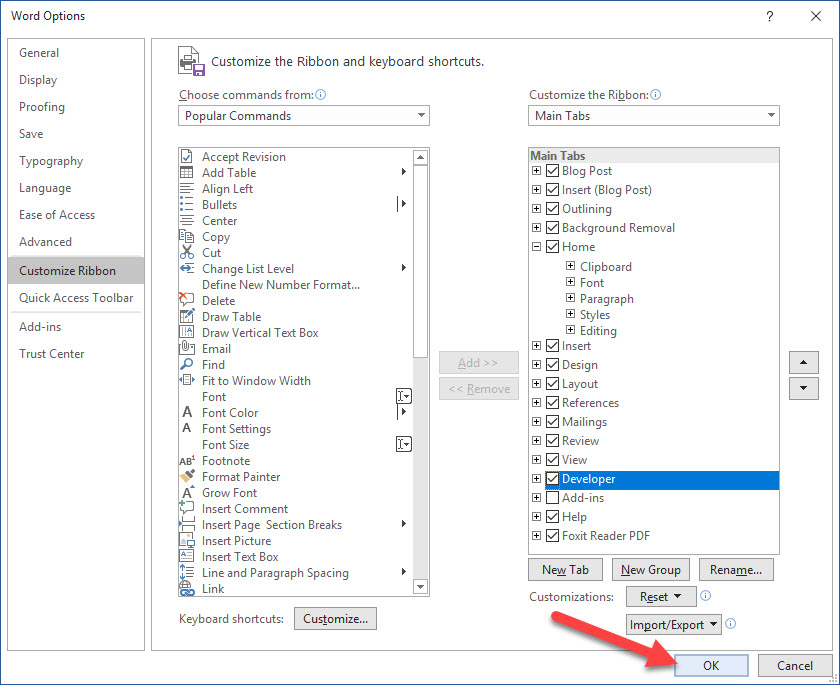840x685 pixels.
Task: Uncheck the Developer tab checkbox
Action: click(x=552, y=479)
